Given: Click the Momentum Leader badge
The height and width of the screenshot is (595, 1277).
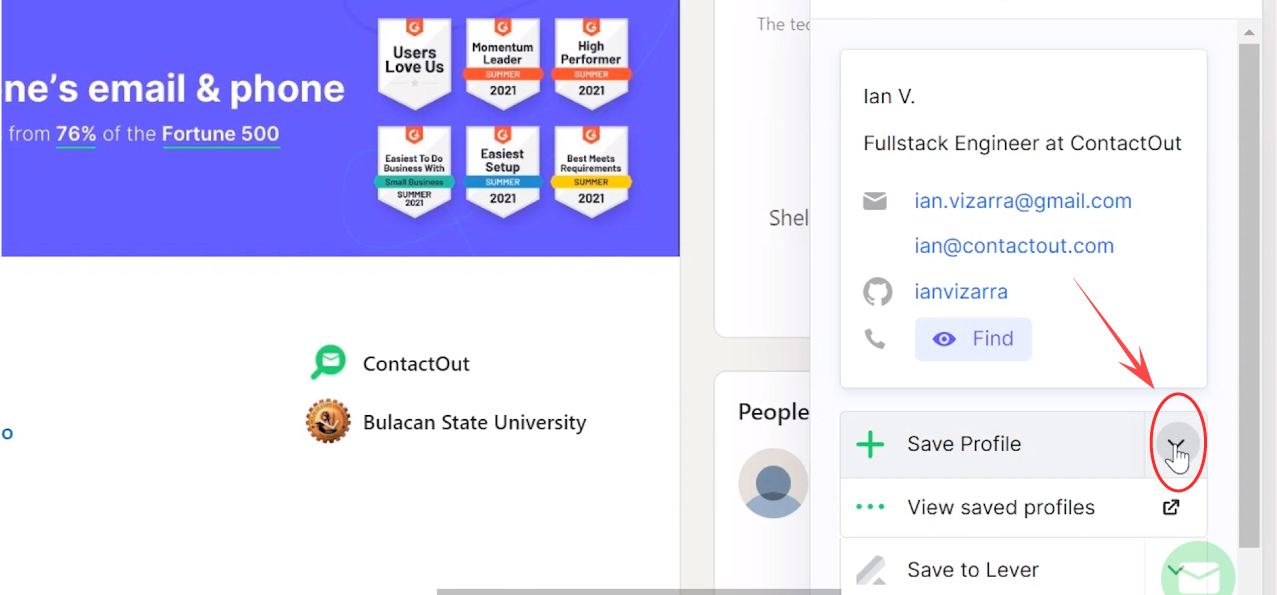Looking at the screenshot, I should pyautogui.click(x=503, y=64).
